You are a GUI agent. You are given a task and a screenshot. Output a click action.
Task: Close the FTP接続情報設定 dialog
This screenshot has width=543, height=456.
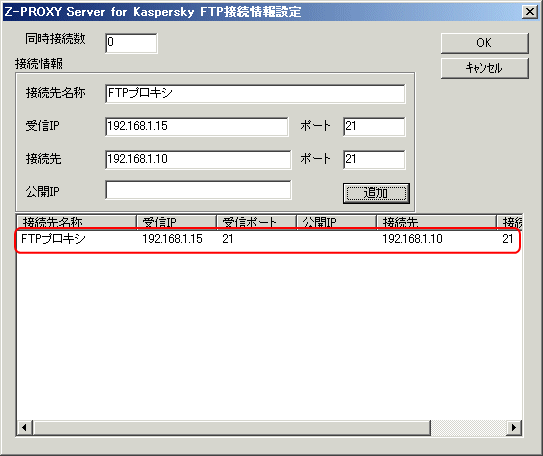(x=530, y=12)
